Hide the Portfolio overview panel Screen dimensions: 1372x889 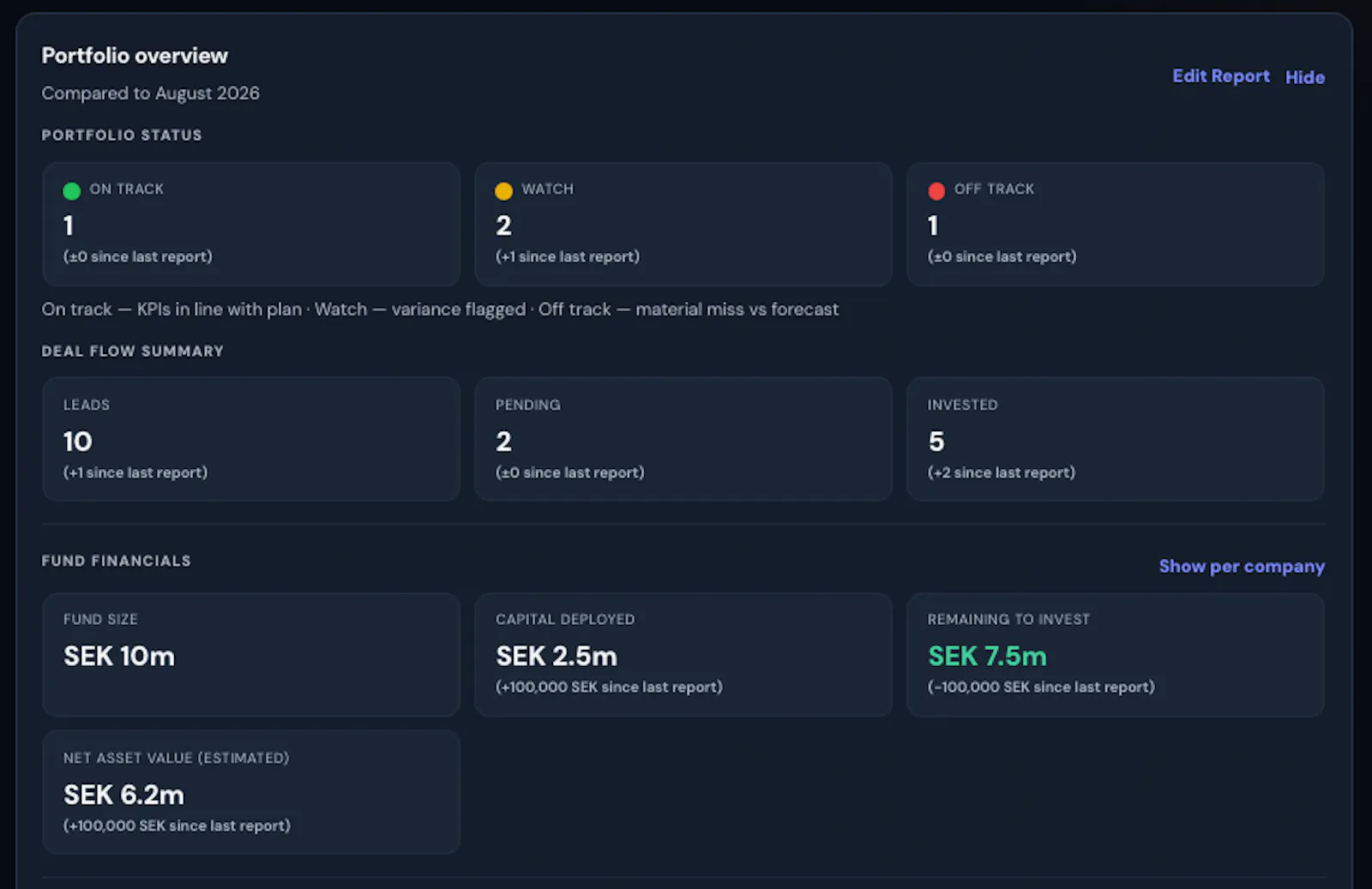coord(1304,77)
